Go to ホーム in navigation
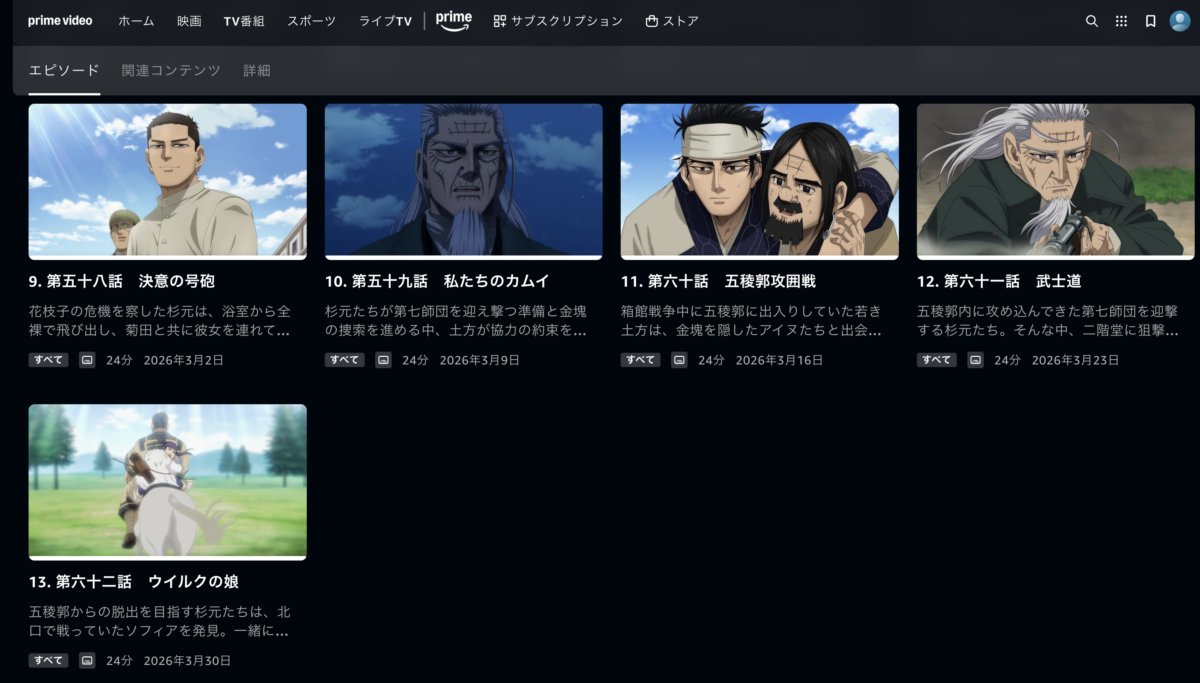The height and width of the screenshot is (683, 1200). coord(136,21)
